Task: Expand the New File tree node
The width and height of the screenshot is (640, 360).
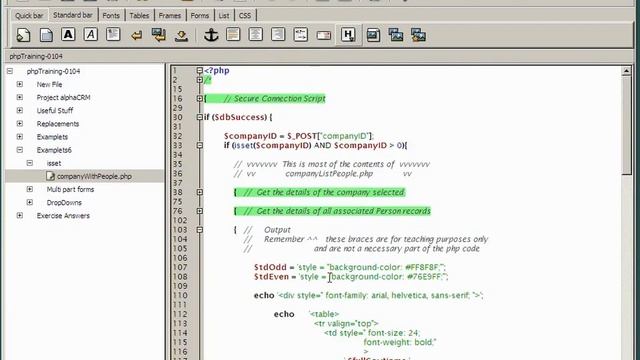Action: pos(20,84)
